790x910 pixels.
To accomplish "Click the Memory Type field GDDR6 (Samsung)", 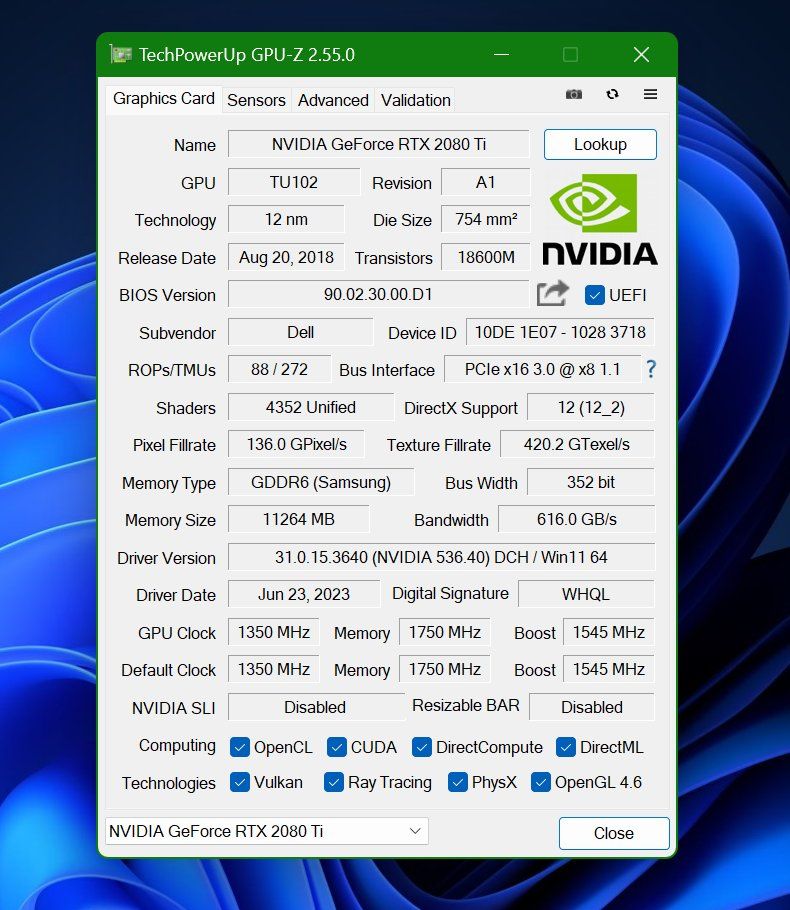I will pos(321,482).
